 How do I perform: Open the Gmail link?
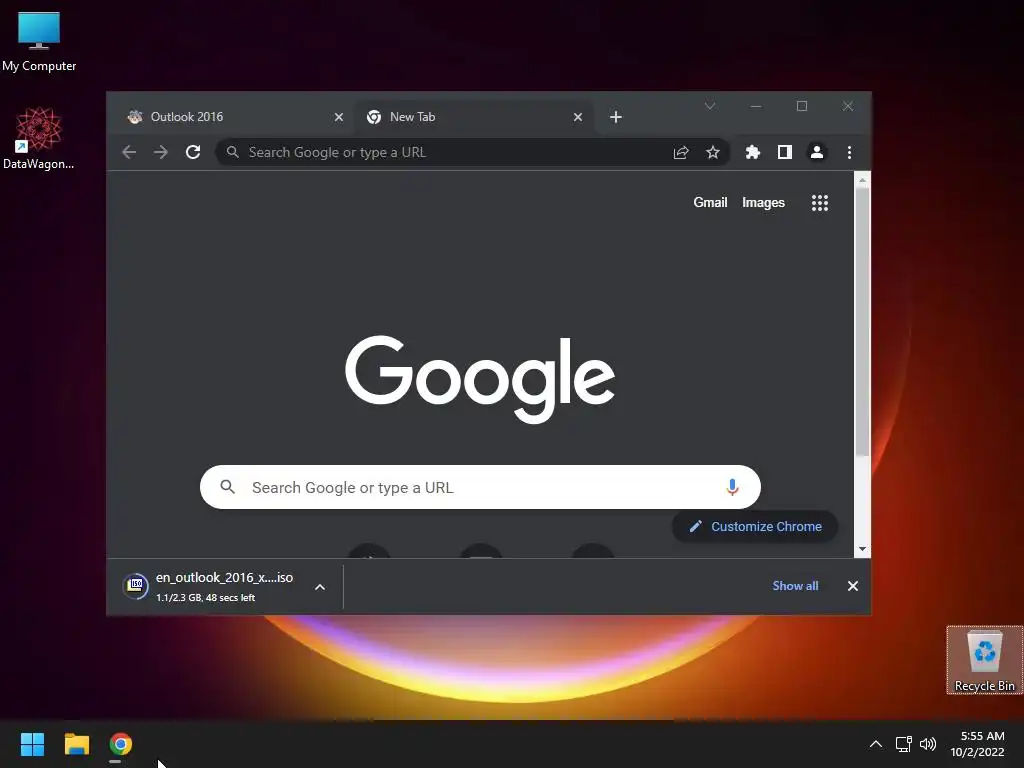click(710, 202)
